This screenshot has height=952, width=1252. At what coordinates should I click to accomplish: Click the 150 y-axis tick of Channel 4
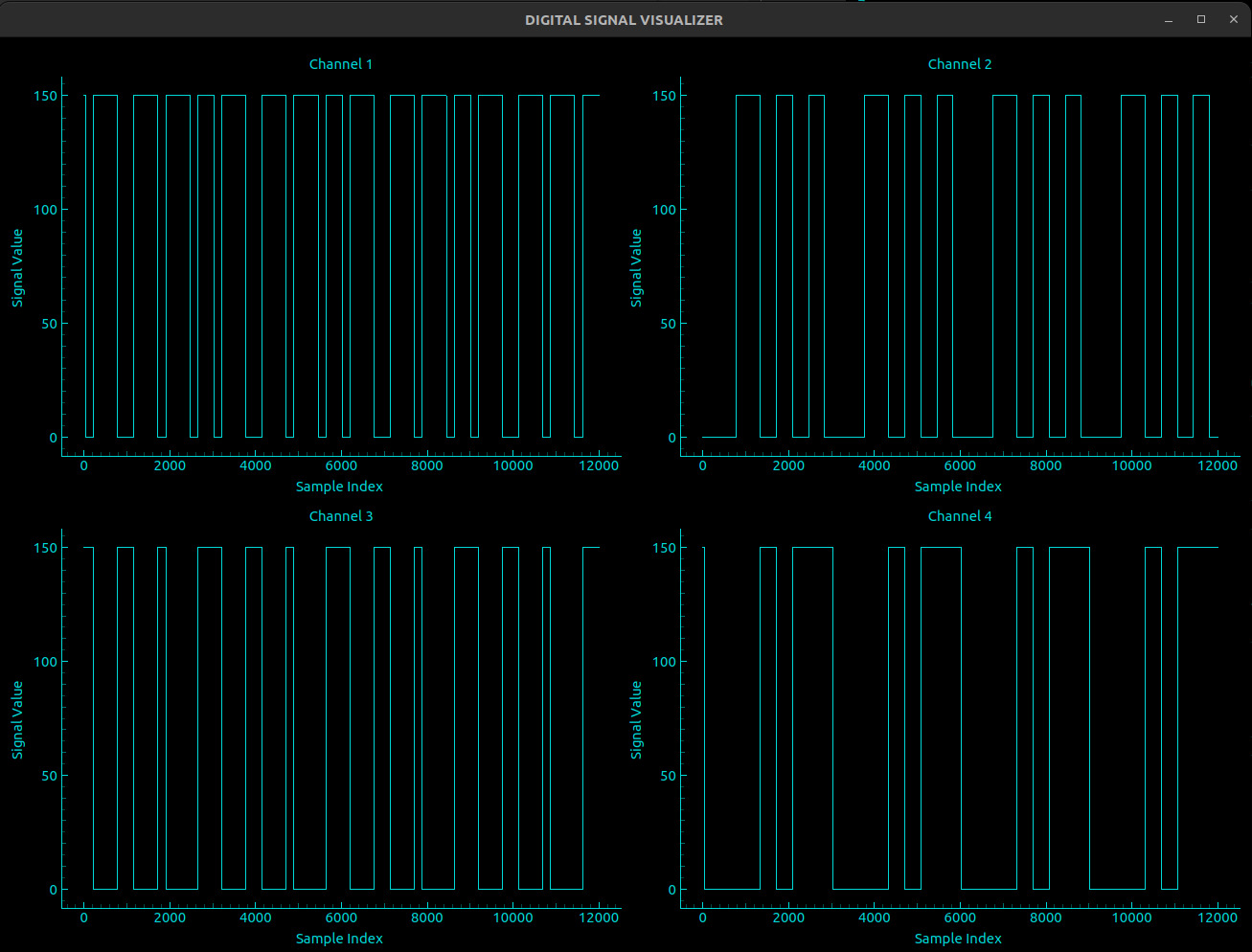click(664, 548)
